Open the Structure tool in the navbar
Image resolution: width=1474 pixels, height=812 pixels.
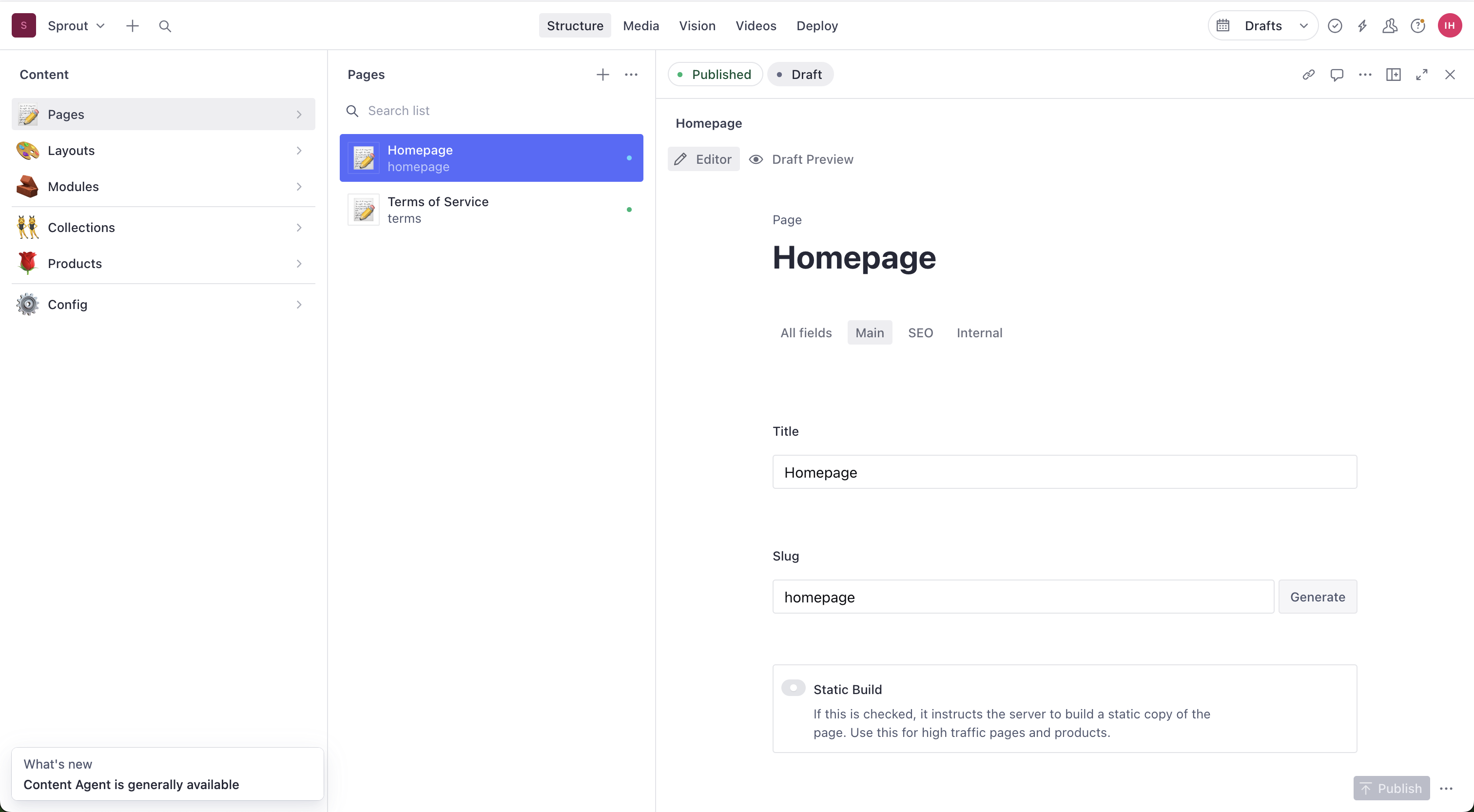[575, 25]
